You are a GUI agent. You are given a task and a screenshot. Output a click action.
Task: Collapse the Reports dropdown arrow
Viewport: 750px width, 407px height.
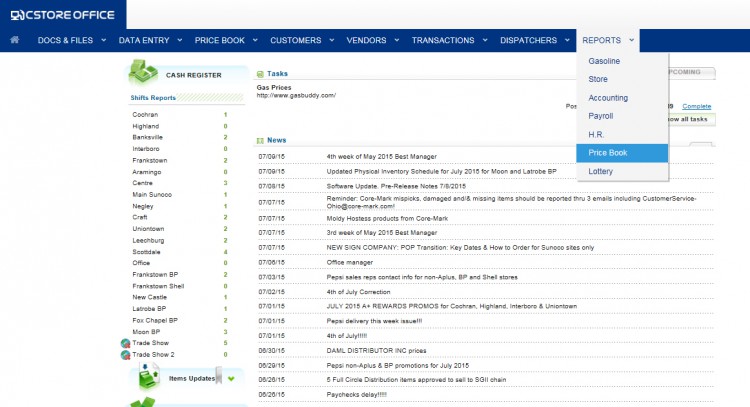pos(631,40)
